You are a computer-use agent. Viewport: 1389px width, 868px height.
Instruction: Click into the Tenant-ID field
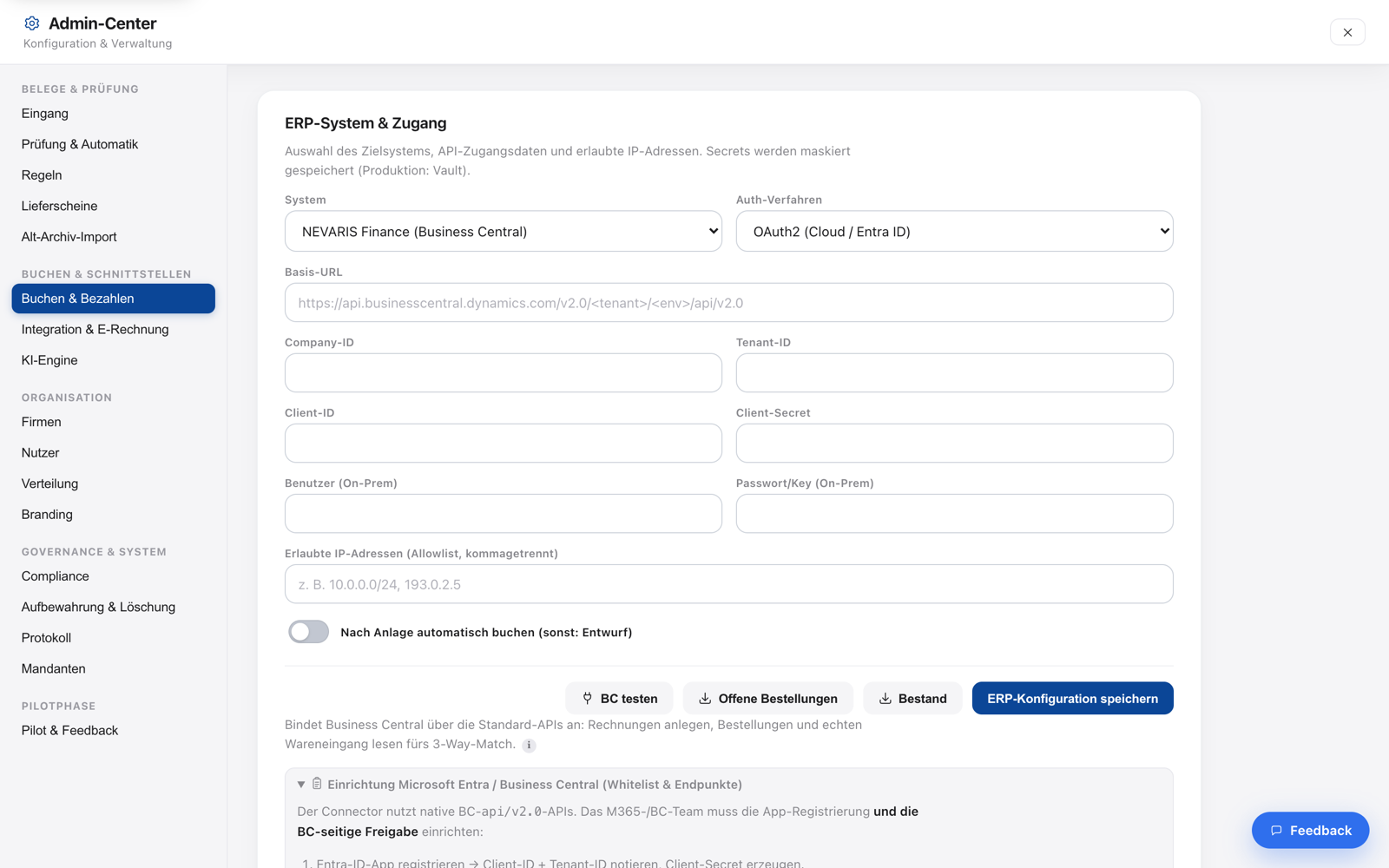point(955,373)
